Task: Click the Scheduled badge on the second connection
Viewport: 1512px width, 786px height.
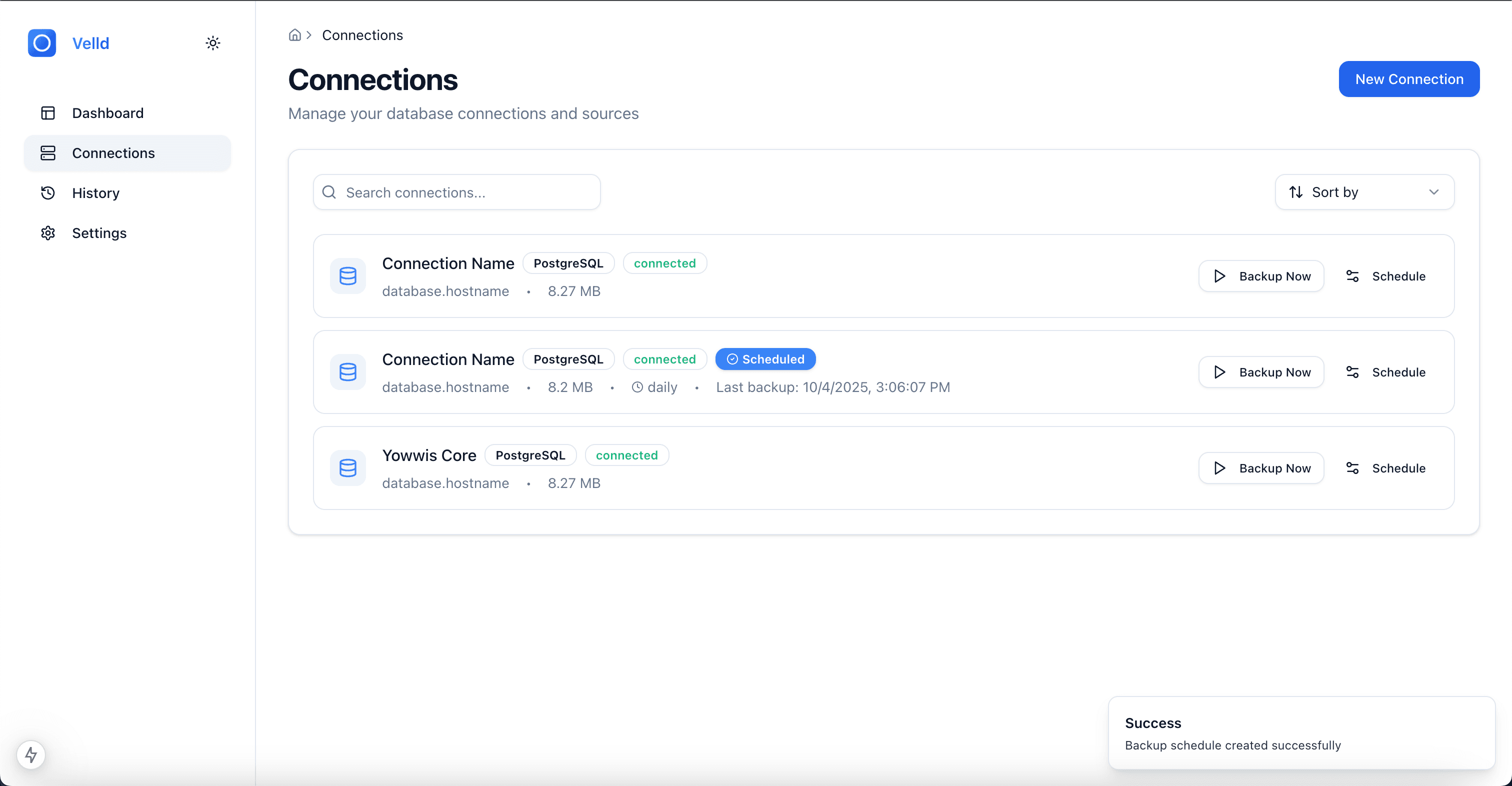Action: pyautogui.click(x=765, y=359)
